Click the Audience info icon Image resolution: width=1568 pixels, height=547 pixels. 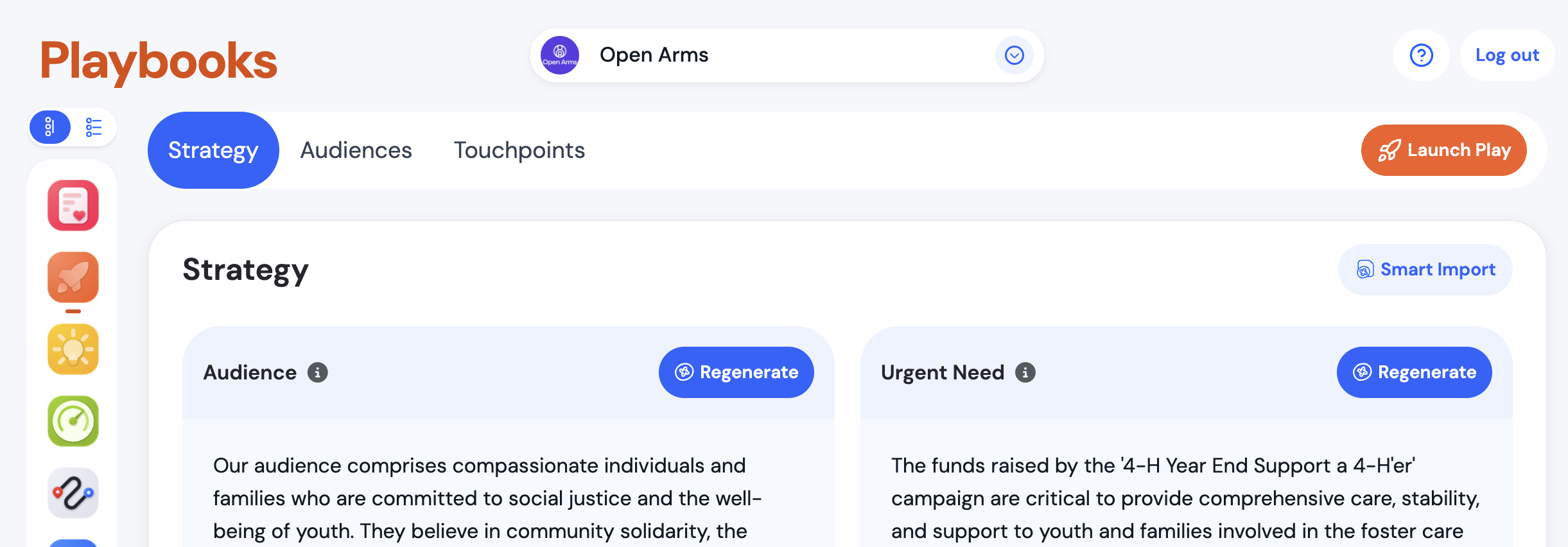317,372
